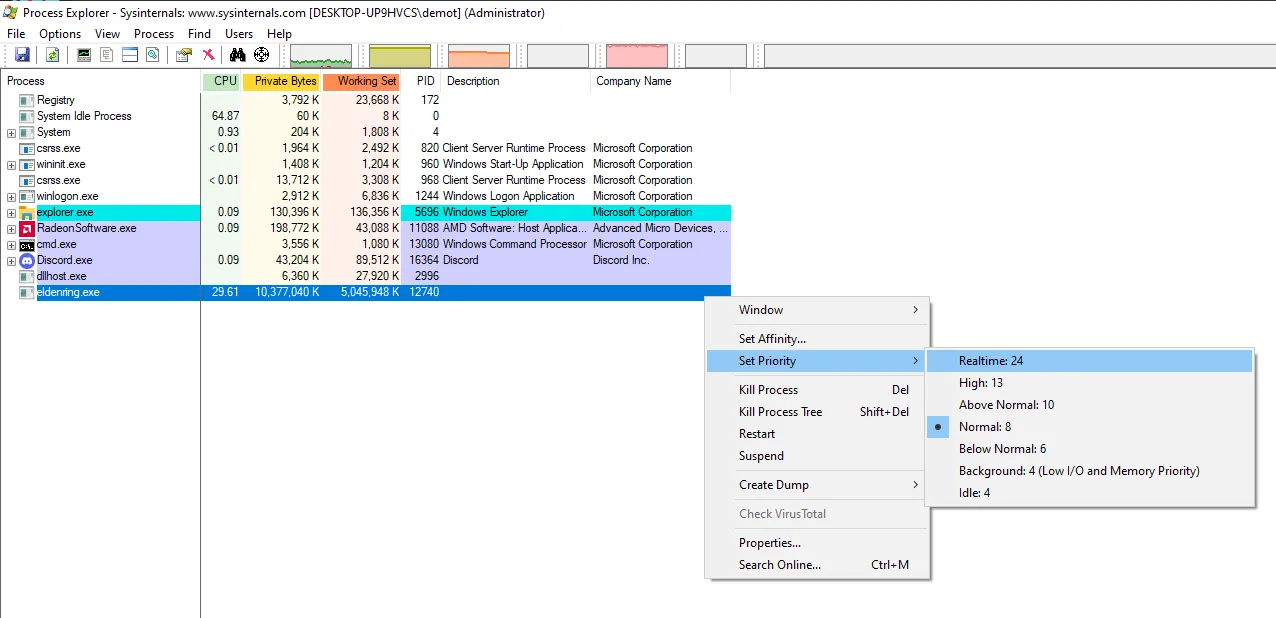
Task: Select Kill Process Tree in the context menu
Action: tap(817, 412)
